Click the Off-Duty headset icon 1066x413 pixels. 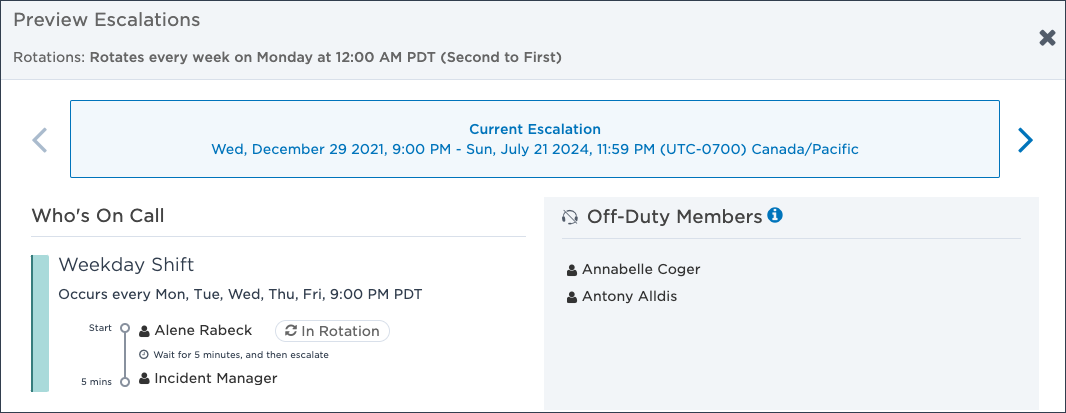point(570,218)
